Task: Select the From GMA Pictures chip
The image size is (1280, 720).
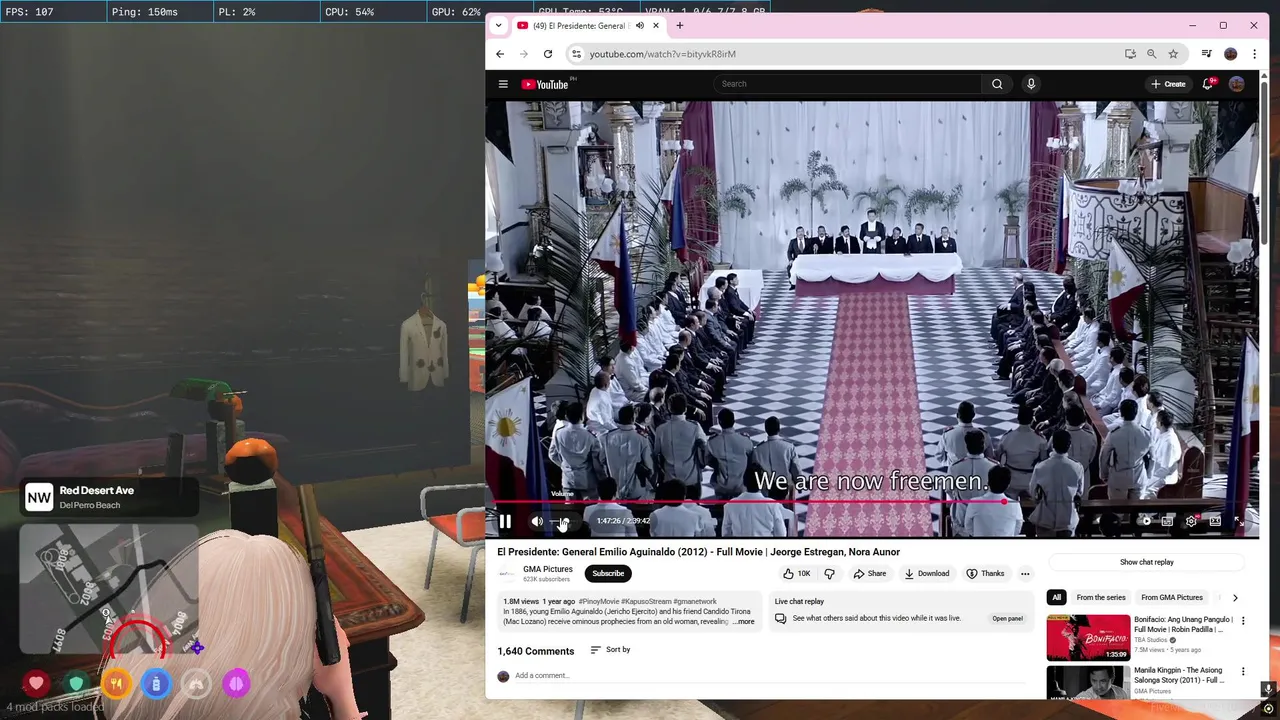Action: point(1172,598)
